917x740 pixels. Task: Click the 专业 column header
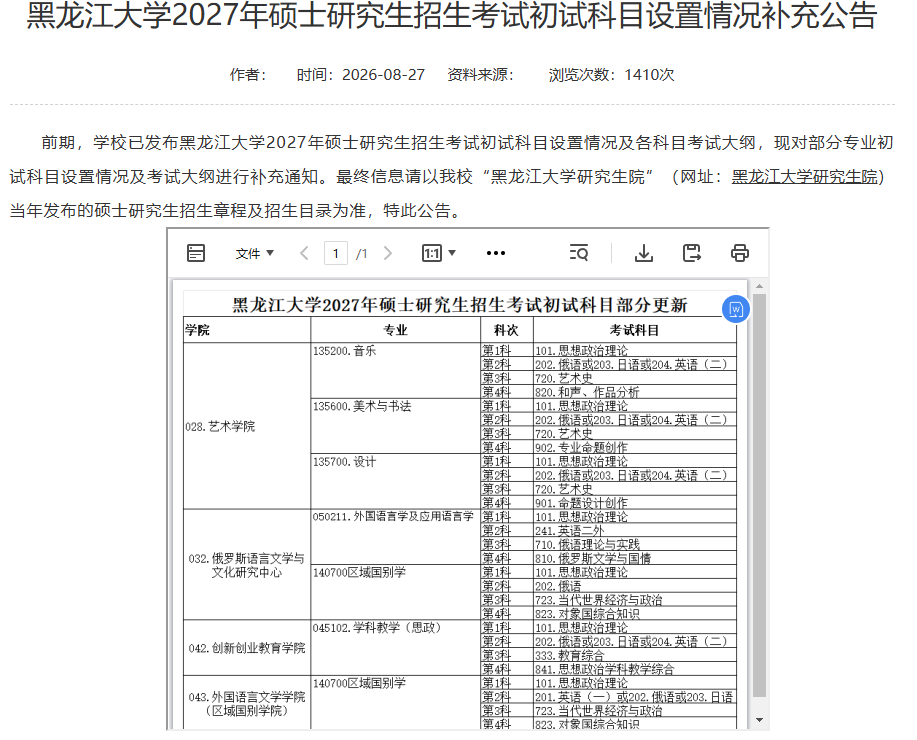click(x=395, y=330)
